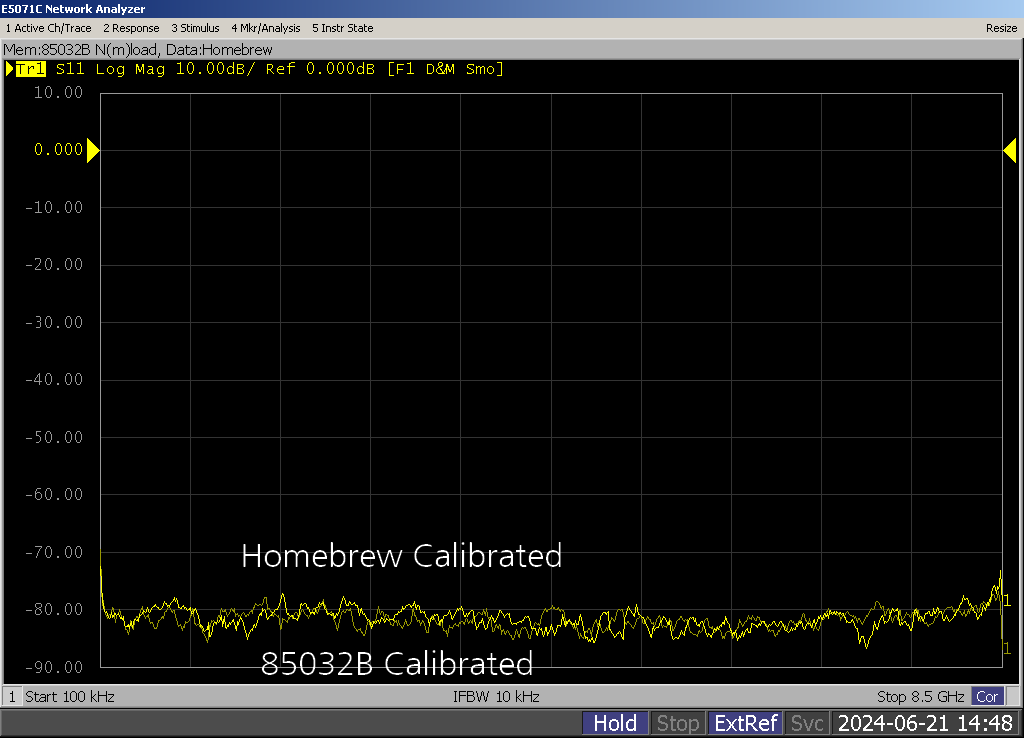Open the 4 Mkr/Analysis menu

pyautogui.click(x=266, y=28)
